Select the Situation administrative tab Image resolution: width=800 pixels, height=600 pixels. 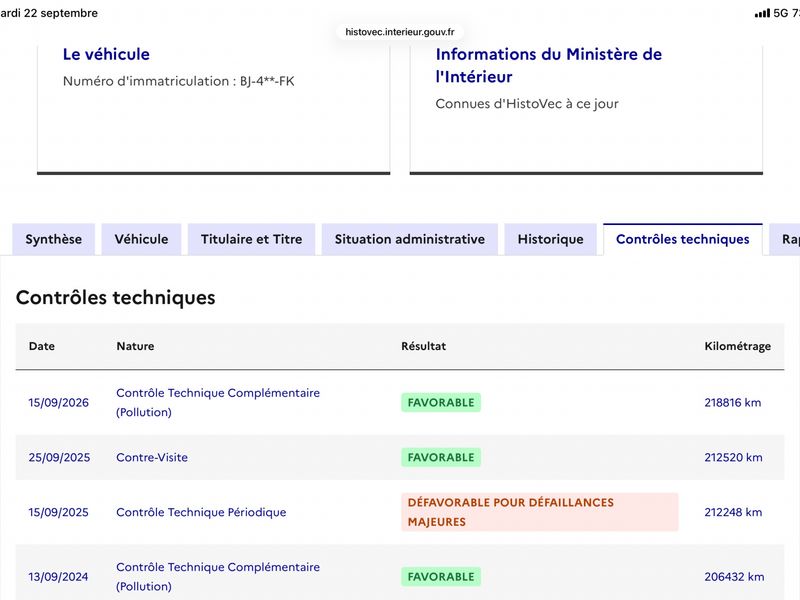click(x=410, y=239)
